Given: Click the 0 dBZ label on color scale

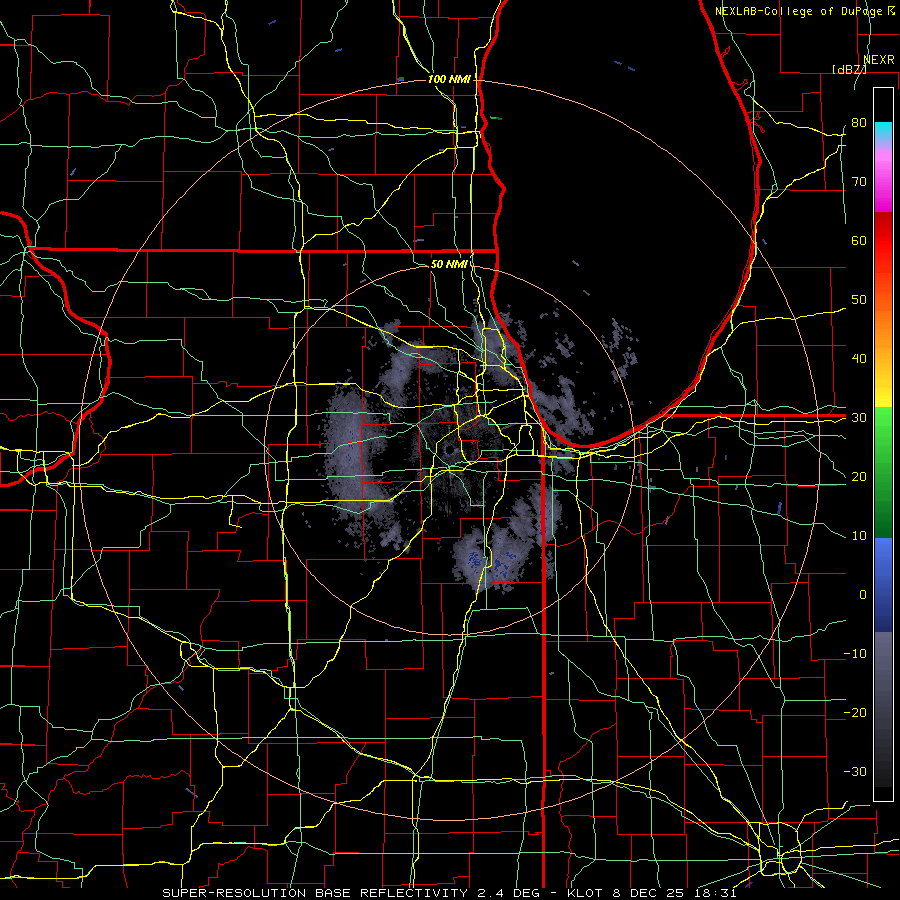Looking at the screenshot, I should pos(863,595).
